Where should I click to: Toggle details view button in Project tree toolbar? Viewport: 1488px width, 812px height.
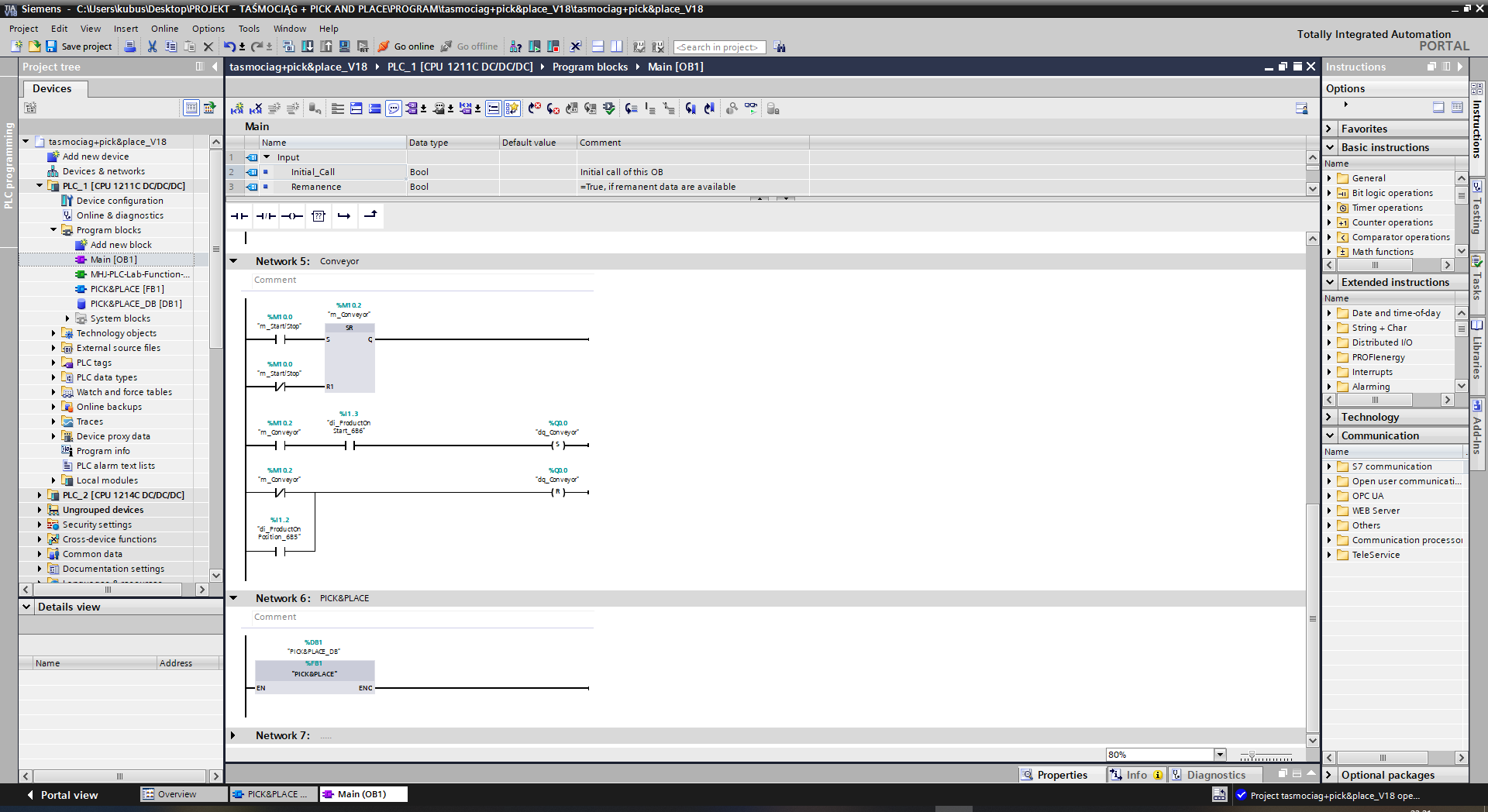[x=191, y=108]
